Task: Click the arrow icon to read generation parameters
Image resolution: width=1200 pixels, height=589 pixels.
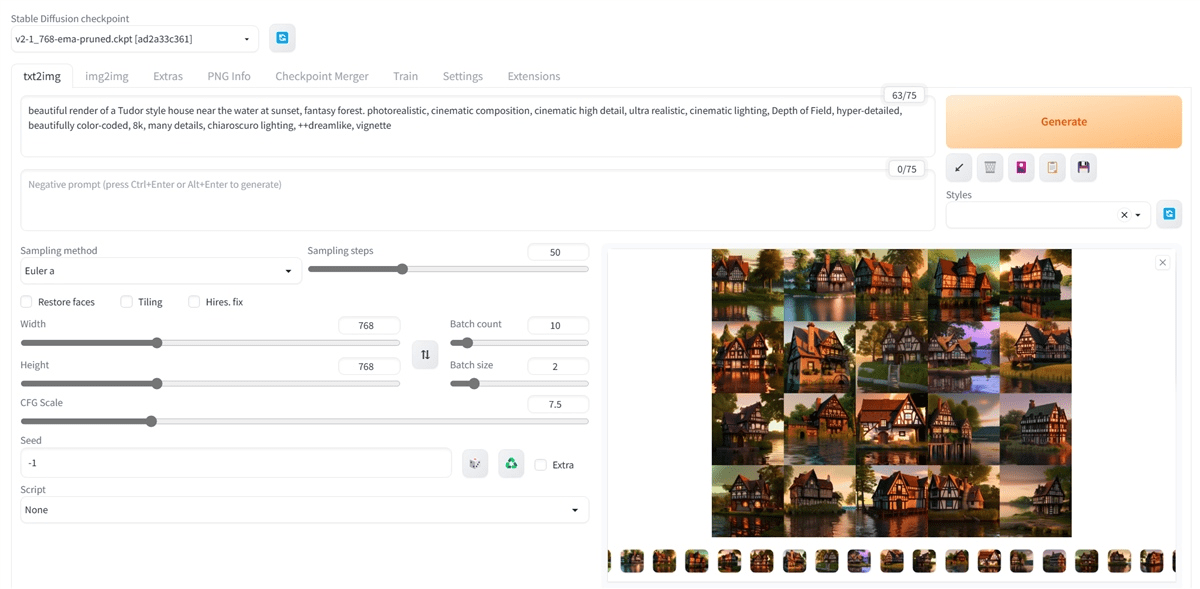Action: click(959, 168)
